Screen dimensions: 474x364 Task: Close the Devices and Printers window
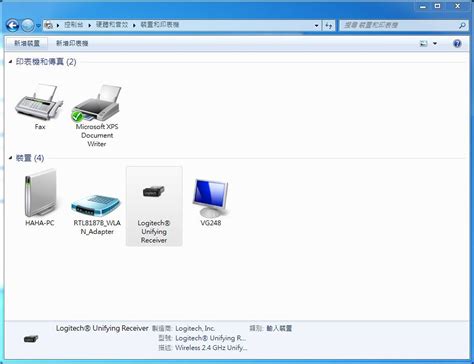pyautogui.click(x=458, y=6)
